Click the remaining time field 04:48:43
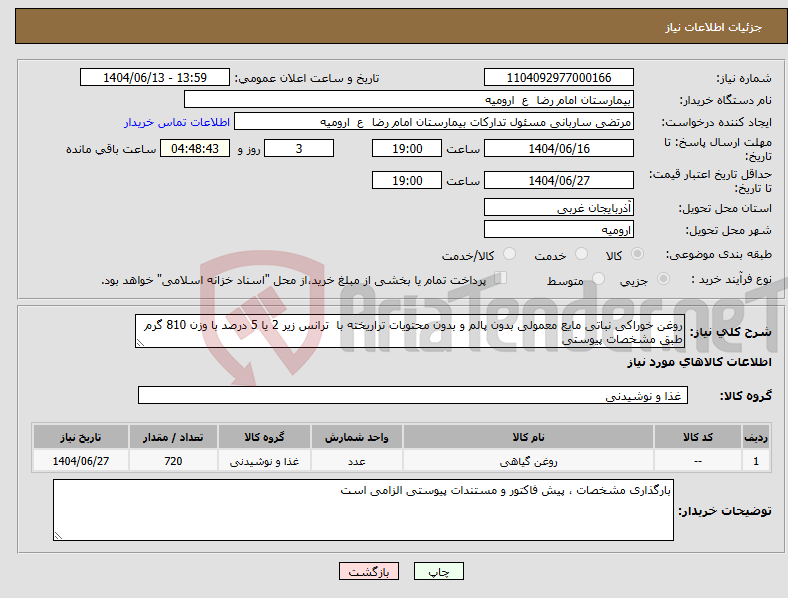Image resolution: width=788 pixels, height=598 pixels. 195,148
